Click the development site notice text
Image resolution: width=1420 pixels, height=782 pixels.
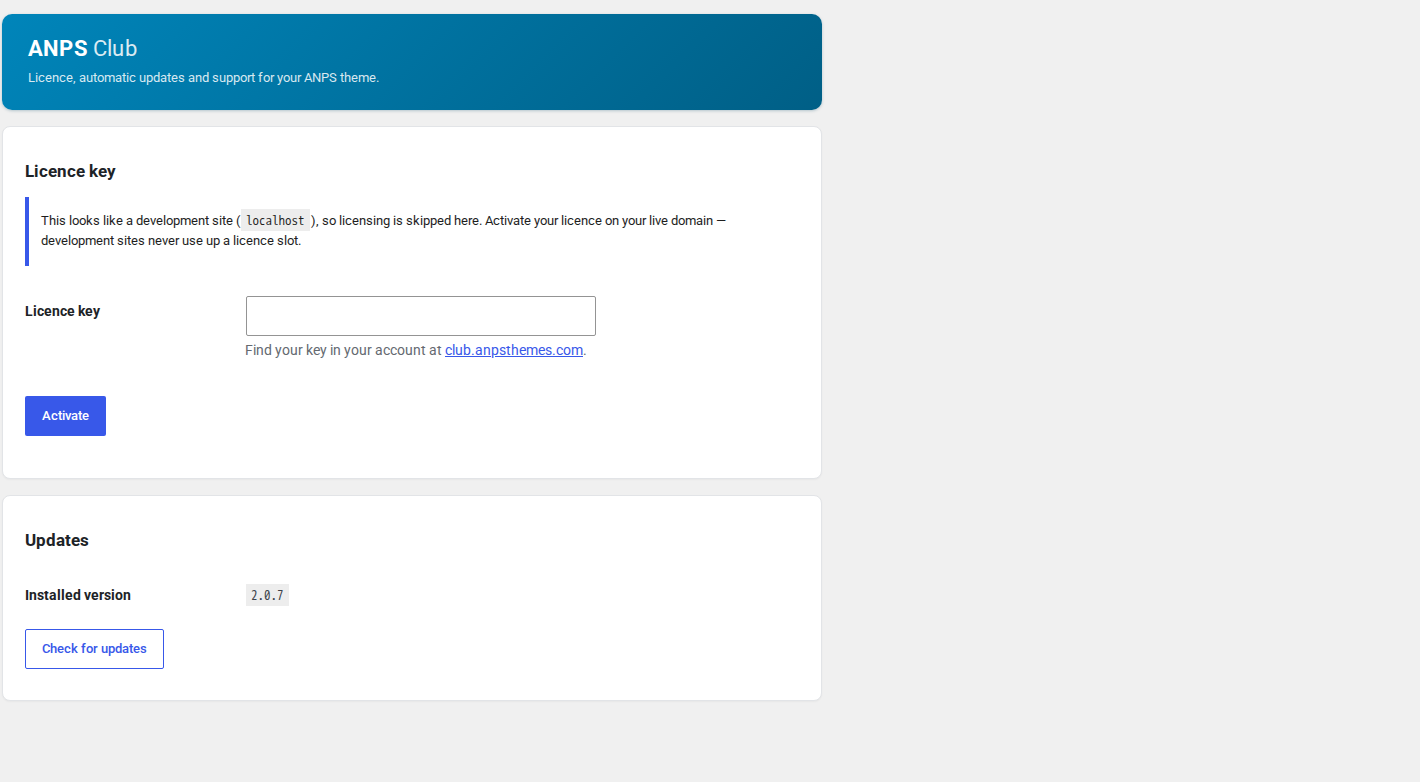[x=383, y=231]
